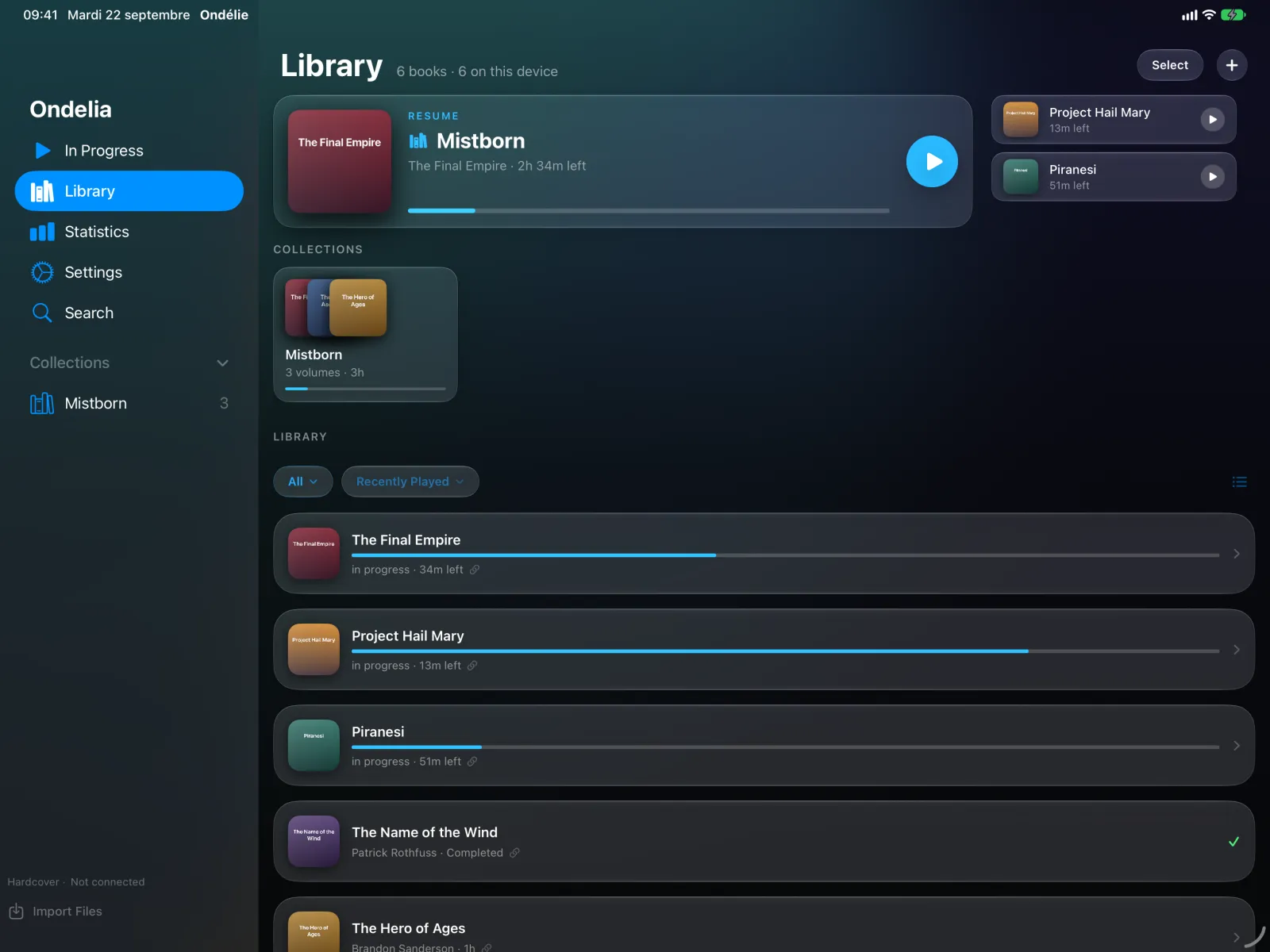Open The Final Empire row chevron

click(x=1236, y=554)
